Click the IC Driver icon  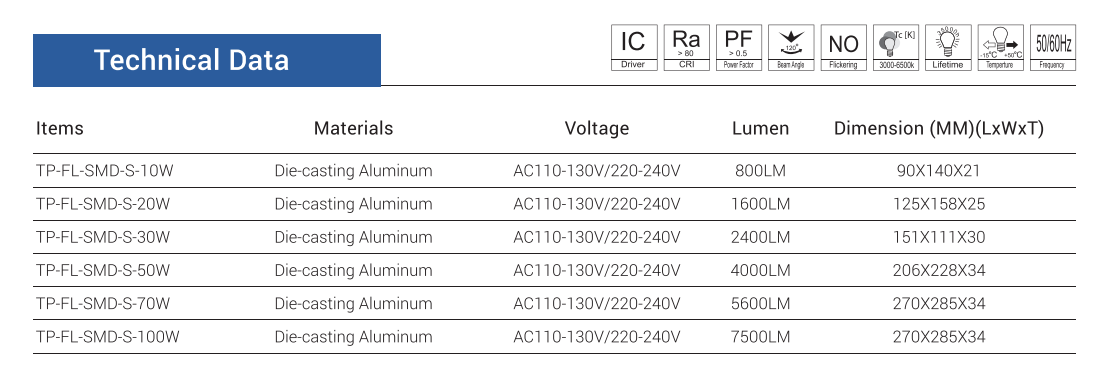click(x=634, y=48)
